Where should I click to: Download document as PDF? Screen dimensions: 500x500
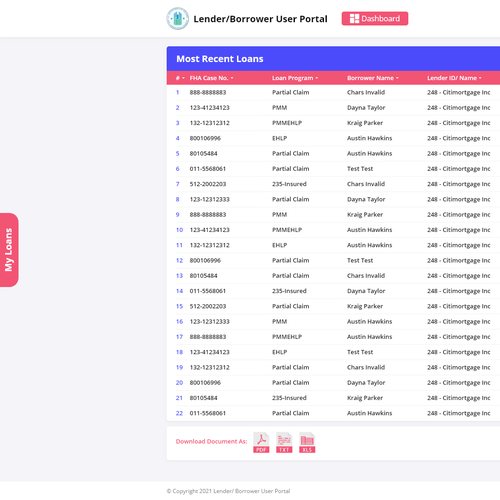tap(261, 443)
